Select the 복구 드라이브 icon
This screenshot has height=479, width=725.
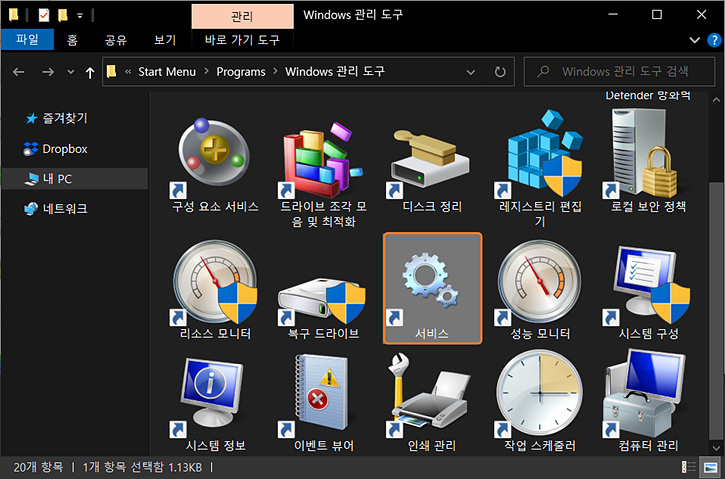323,301
